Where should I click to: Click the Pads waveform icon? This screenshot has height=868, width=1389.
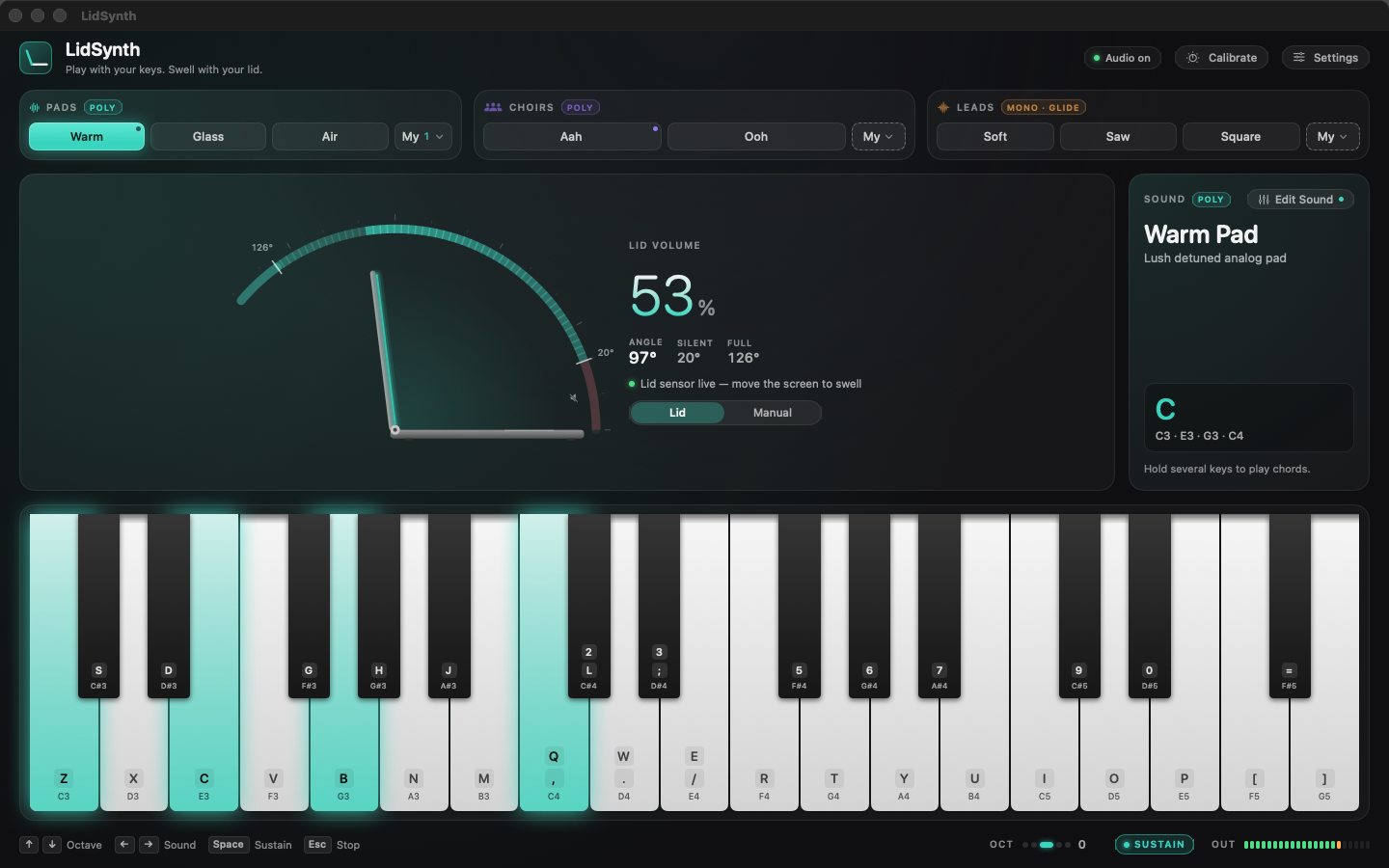pos(35,108)
